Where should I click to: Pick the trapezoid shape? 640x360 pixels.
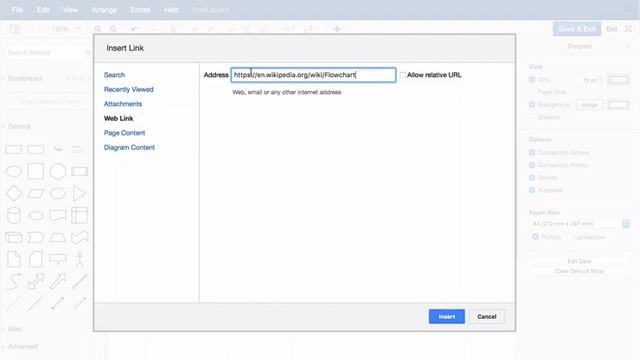[x=58, y=237]
